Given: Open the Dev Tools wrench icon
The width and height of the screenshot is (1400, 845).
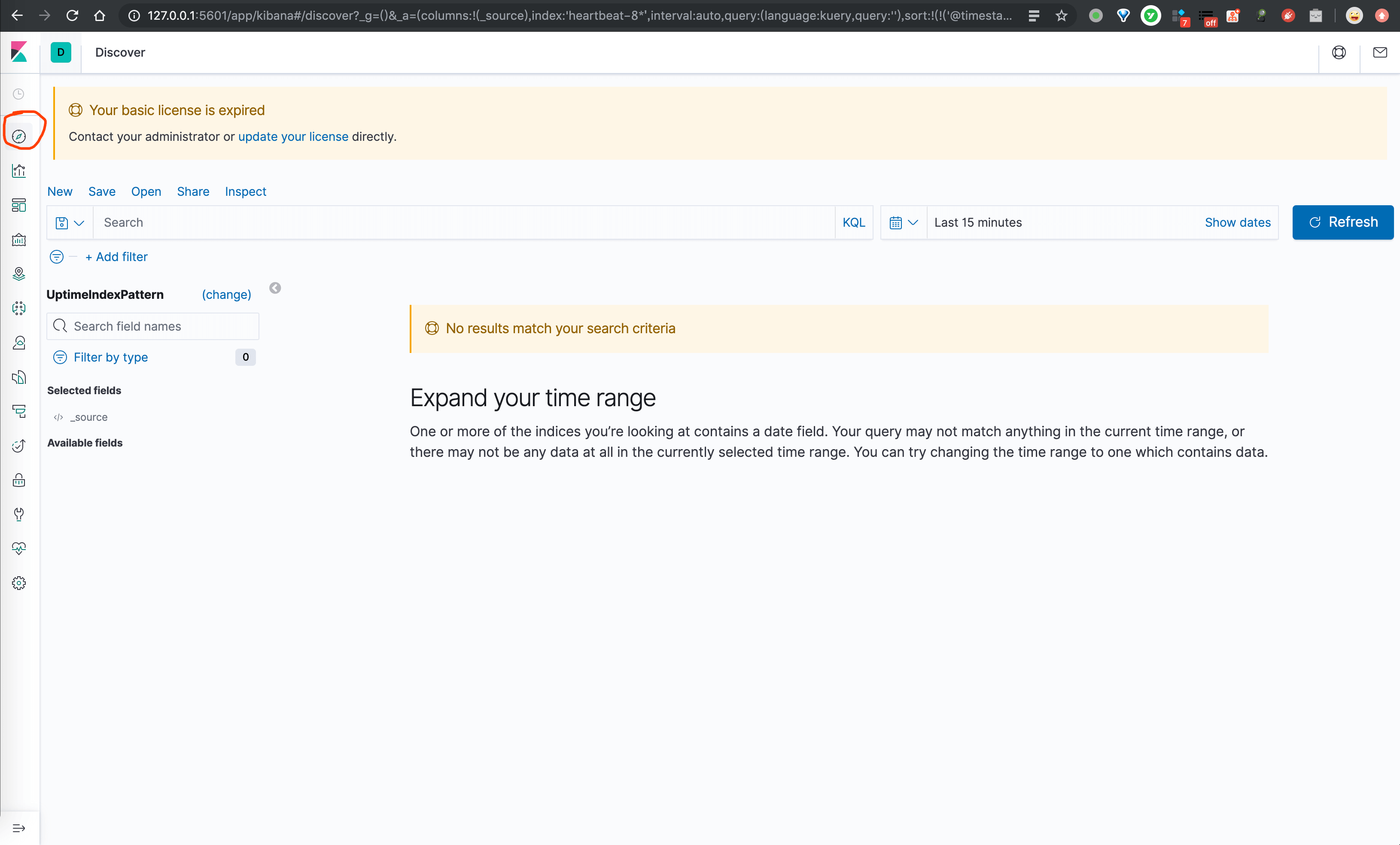Looking at the screenshot, I should [x=19, y=514].
